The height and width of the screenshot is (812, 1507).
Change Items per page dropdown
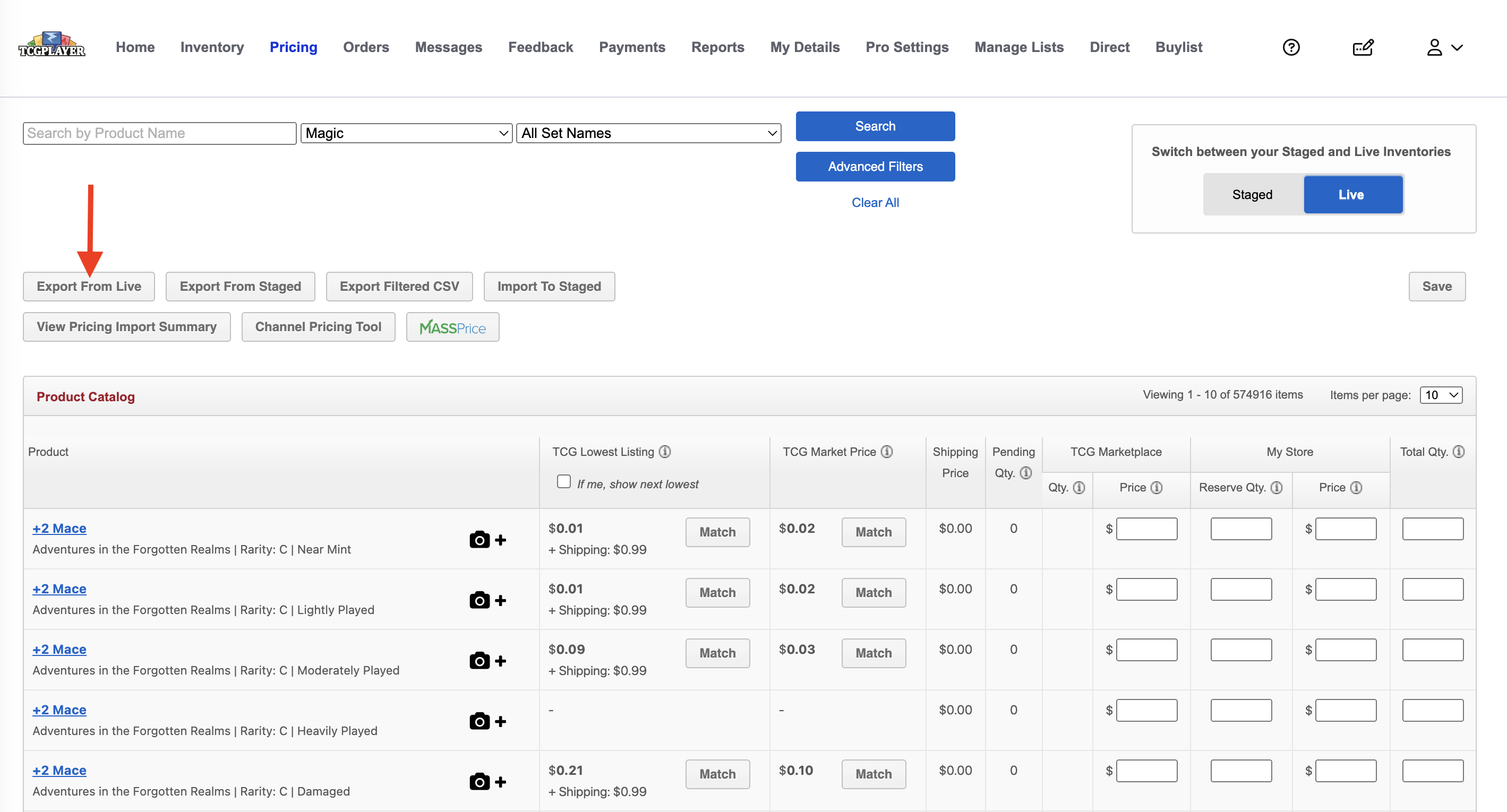tap(1441, 395)
